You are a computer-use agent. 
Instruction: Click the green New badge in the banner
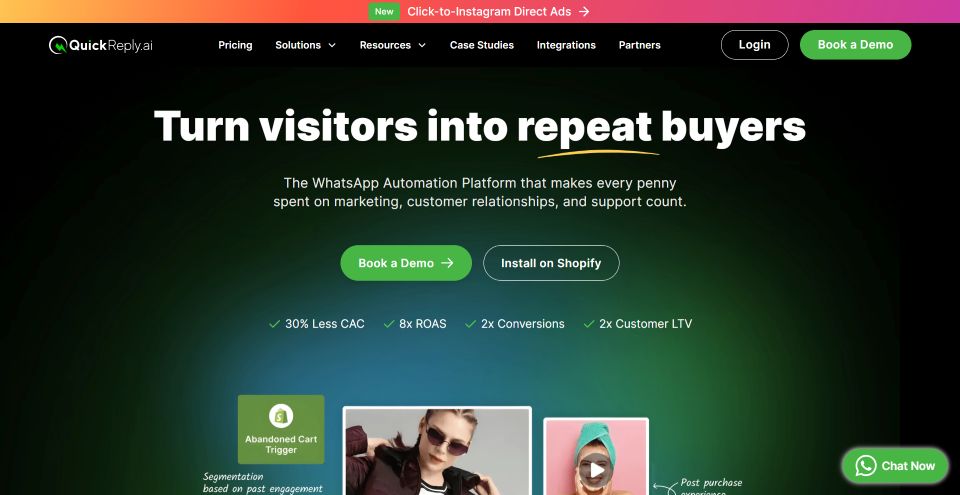(384, 12)
